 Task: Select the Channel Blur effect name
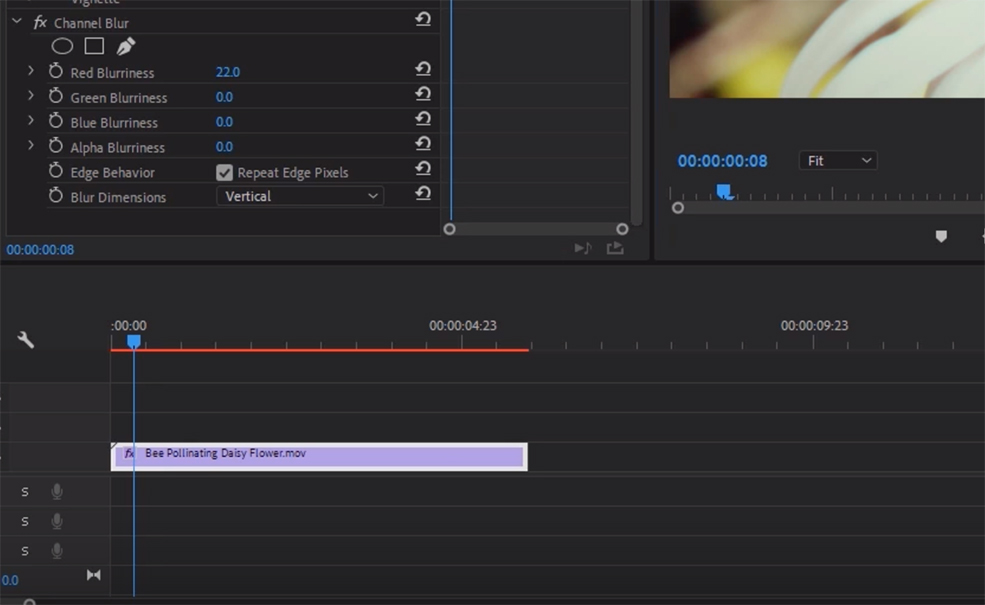(x=91, y=23)
